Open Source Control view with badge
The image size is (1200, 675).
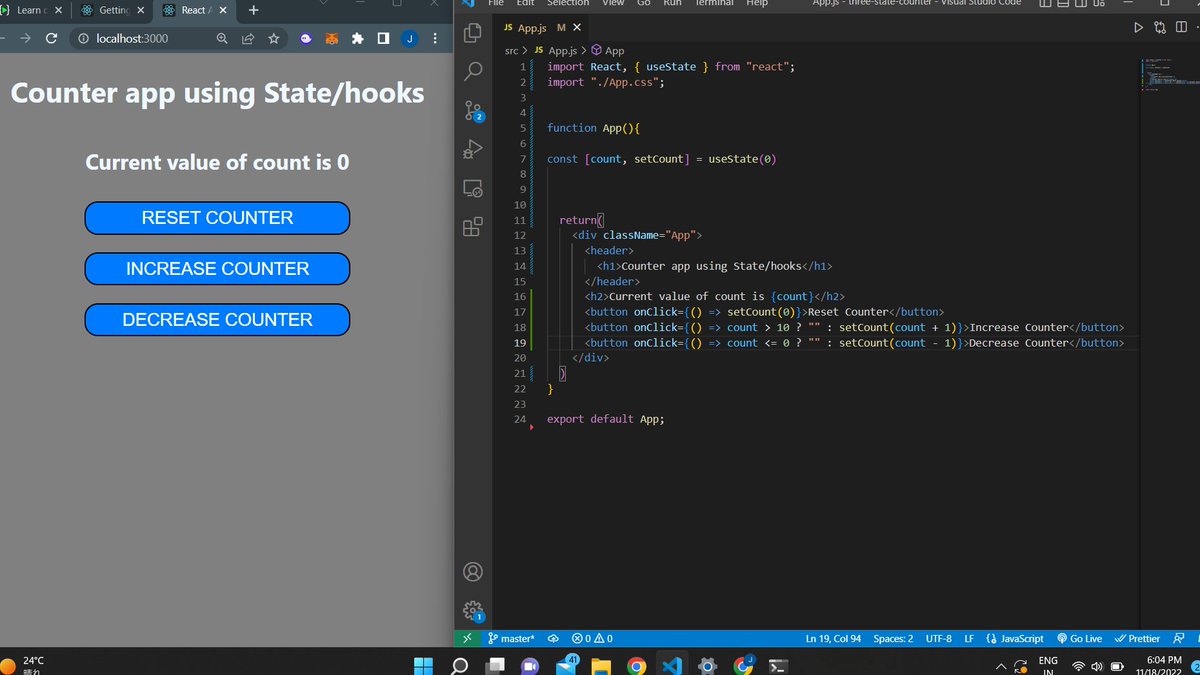click(x=473, y=111)
